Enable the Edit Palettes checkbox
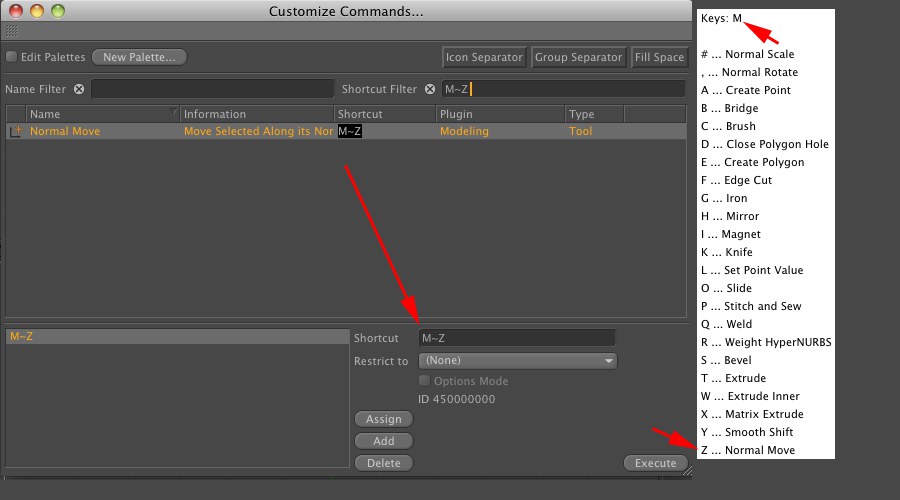The image size is (900, 500). coord(11,57)
